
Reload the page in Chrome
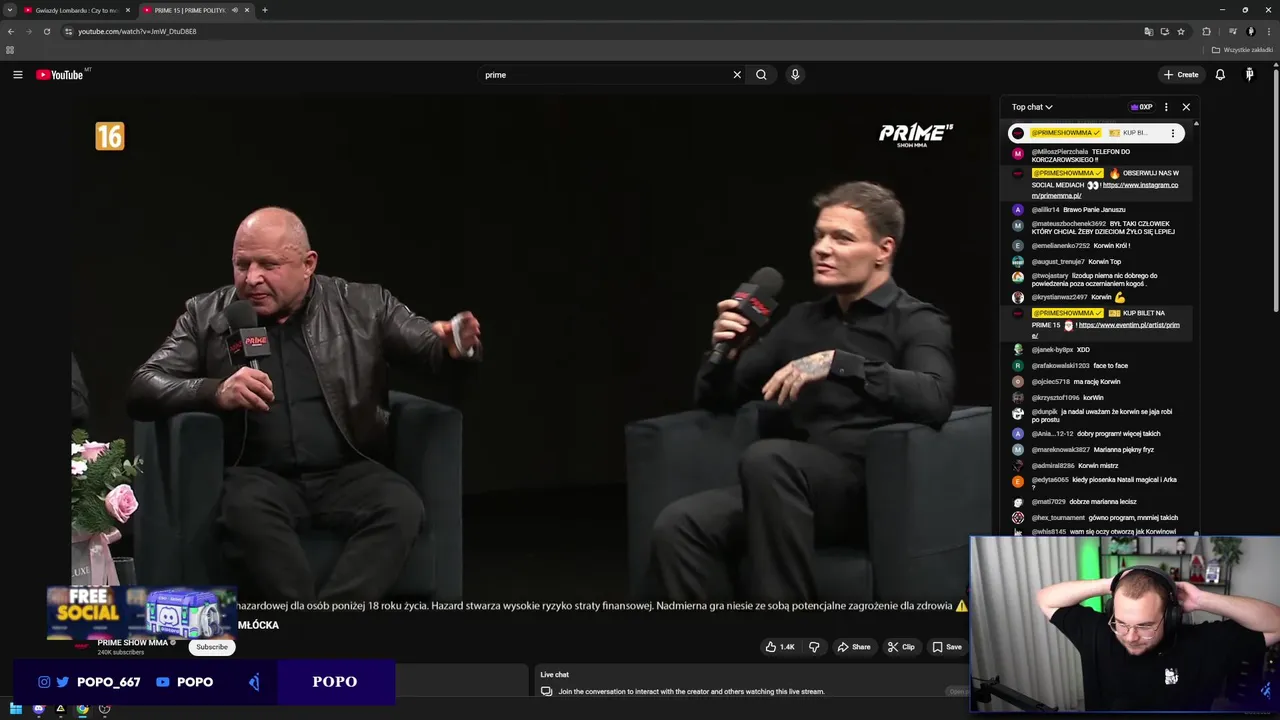pyautogui.click(x=46, y=31)
